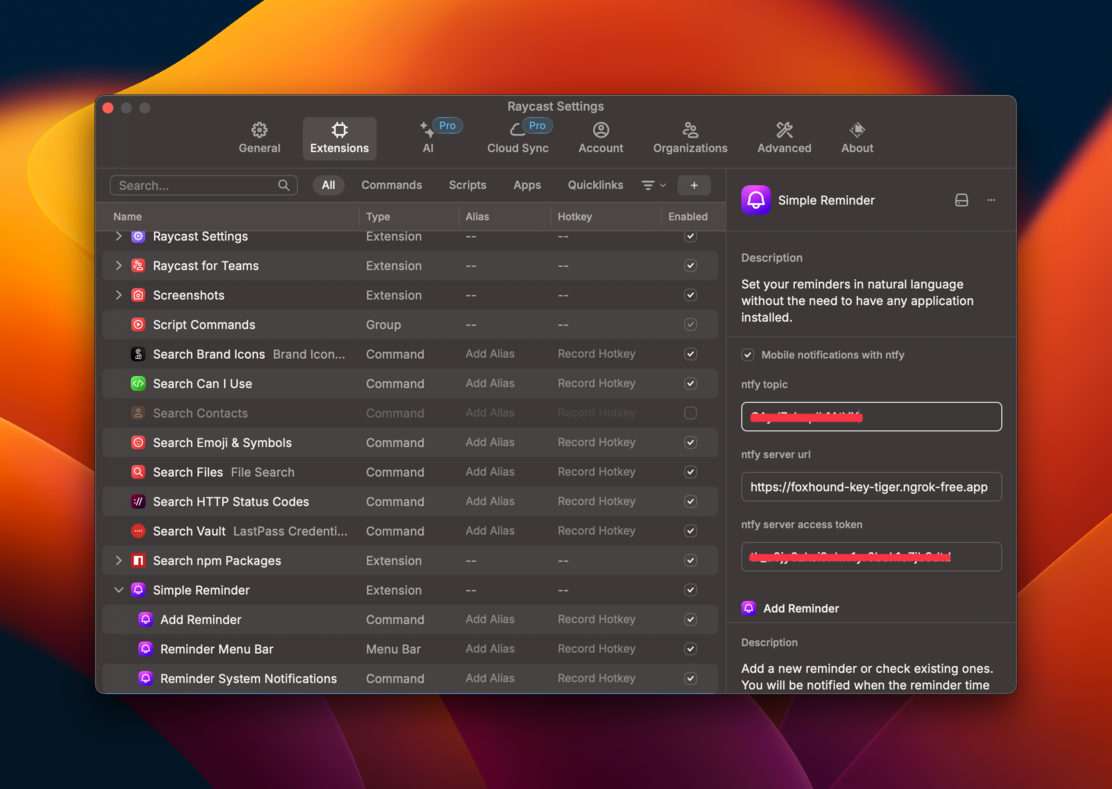Select the All filter
1112x789 pixels.
328,185
